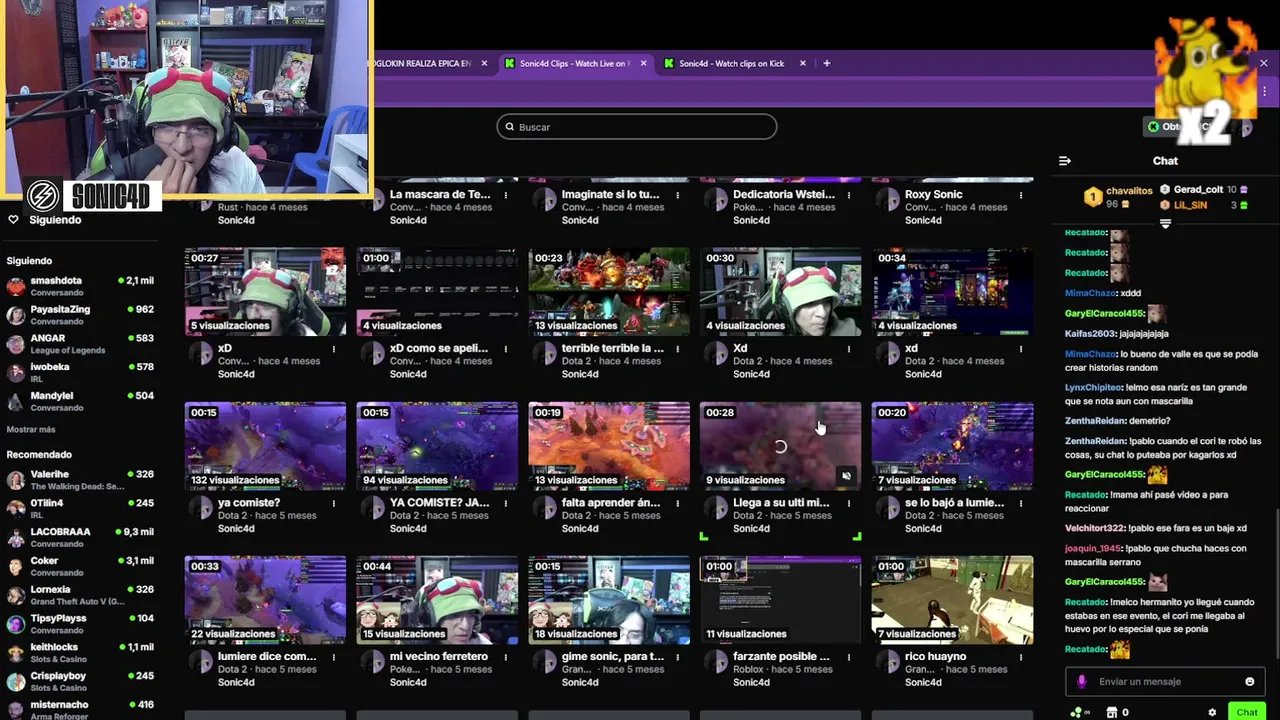Image resolution: width=1280 pixels, height=720 pixels.
Task: Open options menu for clip 'Llega a su ulti mi...'
Action: [x=849, y=503]
